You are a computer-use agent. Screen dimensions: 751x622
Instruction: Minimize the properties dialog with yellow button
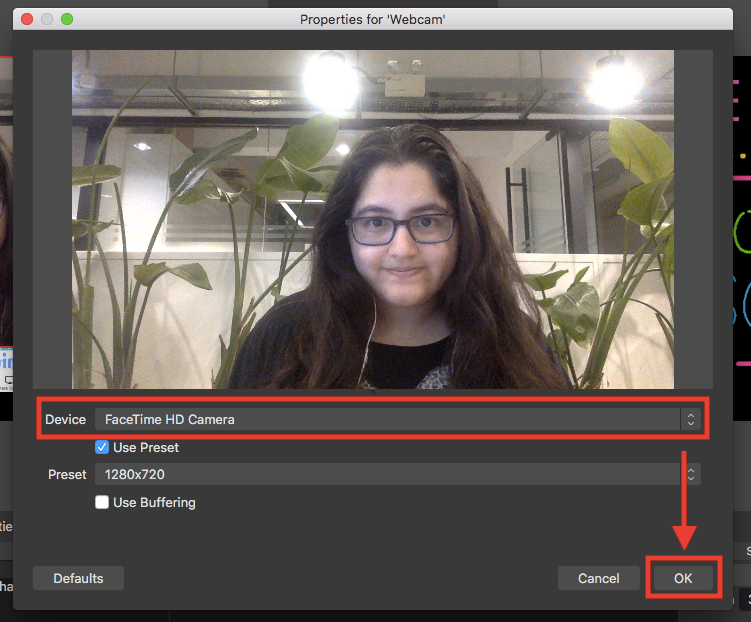click(47, 19)
